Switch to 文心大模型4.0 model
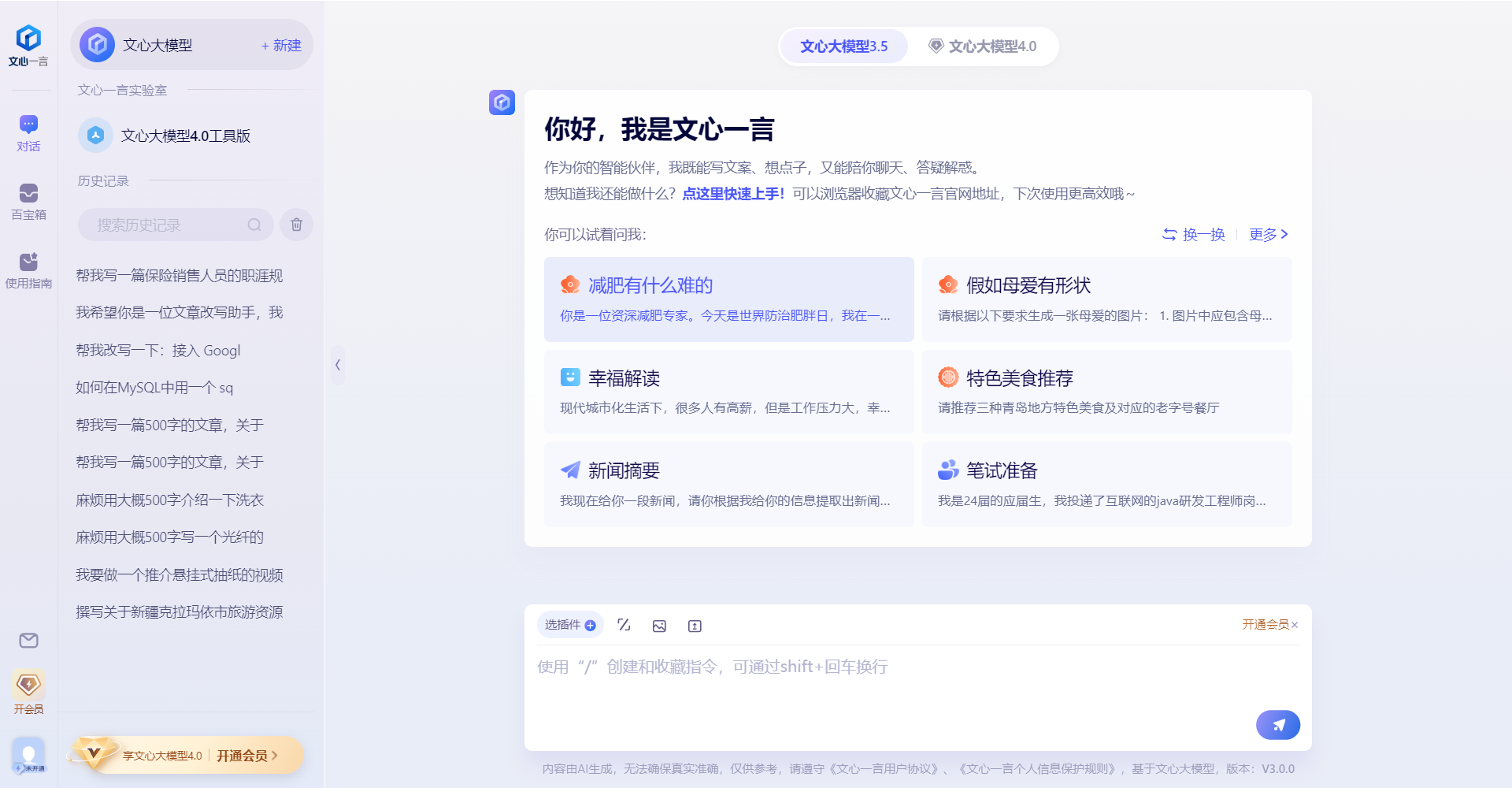1512x788 pixels. 982,46
